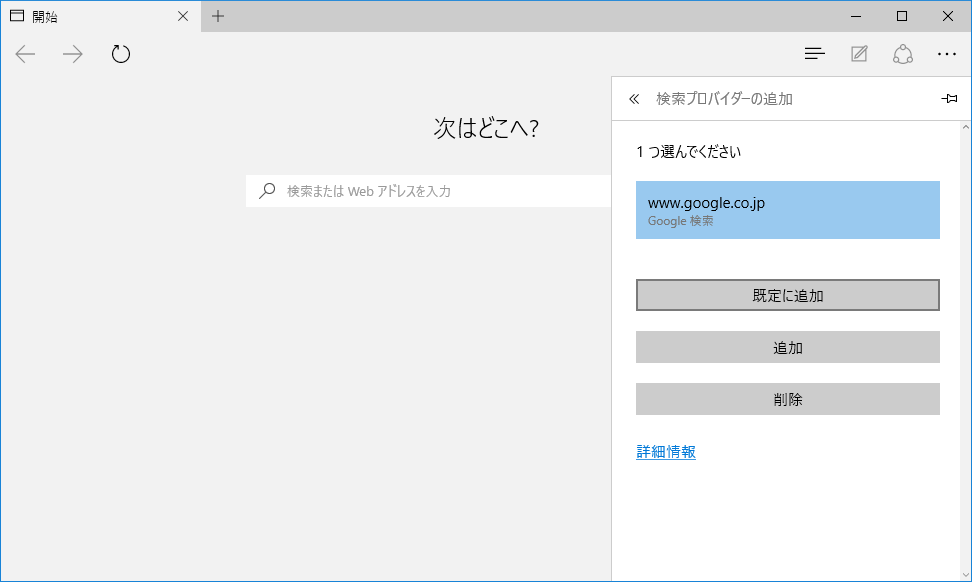Viewport: 972px width, 582px height.
Task: Select the 開始 tab
Action: point(90,16)
